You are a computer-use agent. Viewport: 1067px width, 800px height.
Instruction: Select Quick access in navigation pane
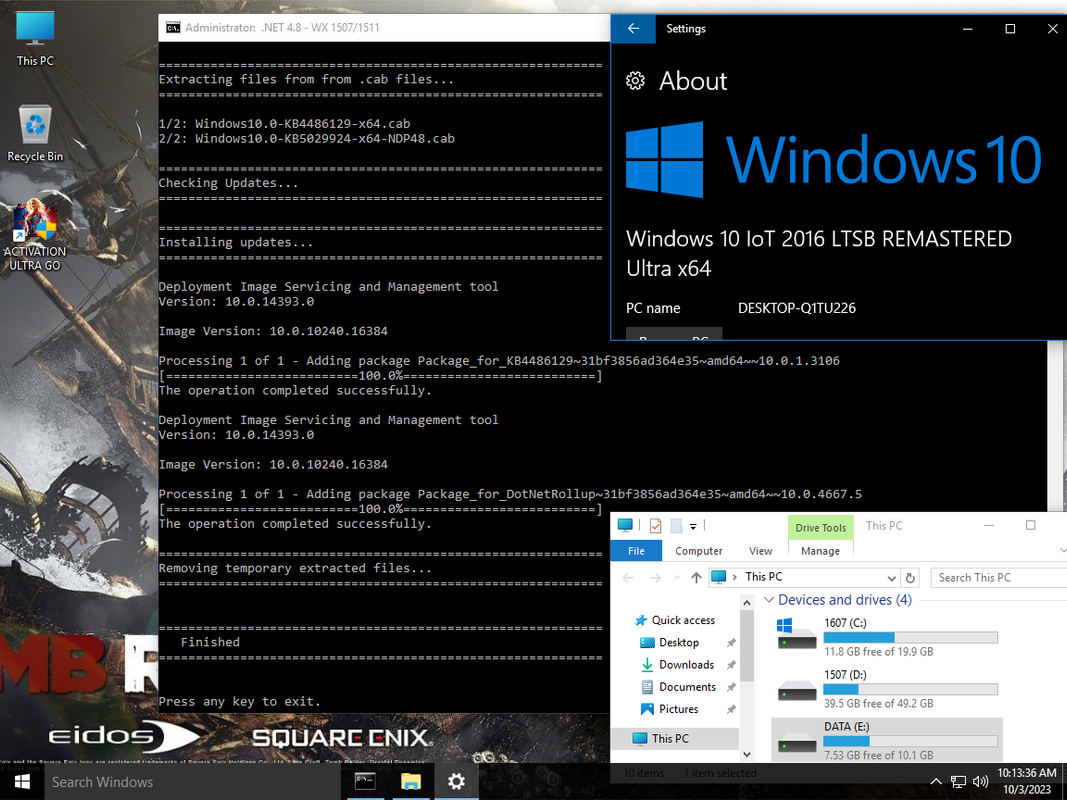(x=683, y=620)
